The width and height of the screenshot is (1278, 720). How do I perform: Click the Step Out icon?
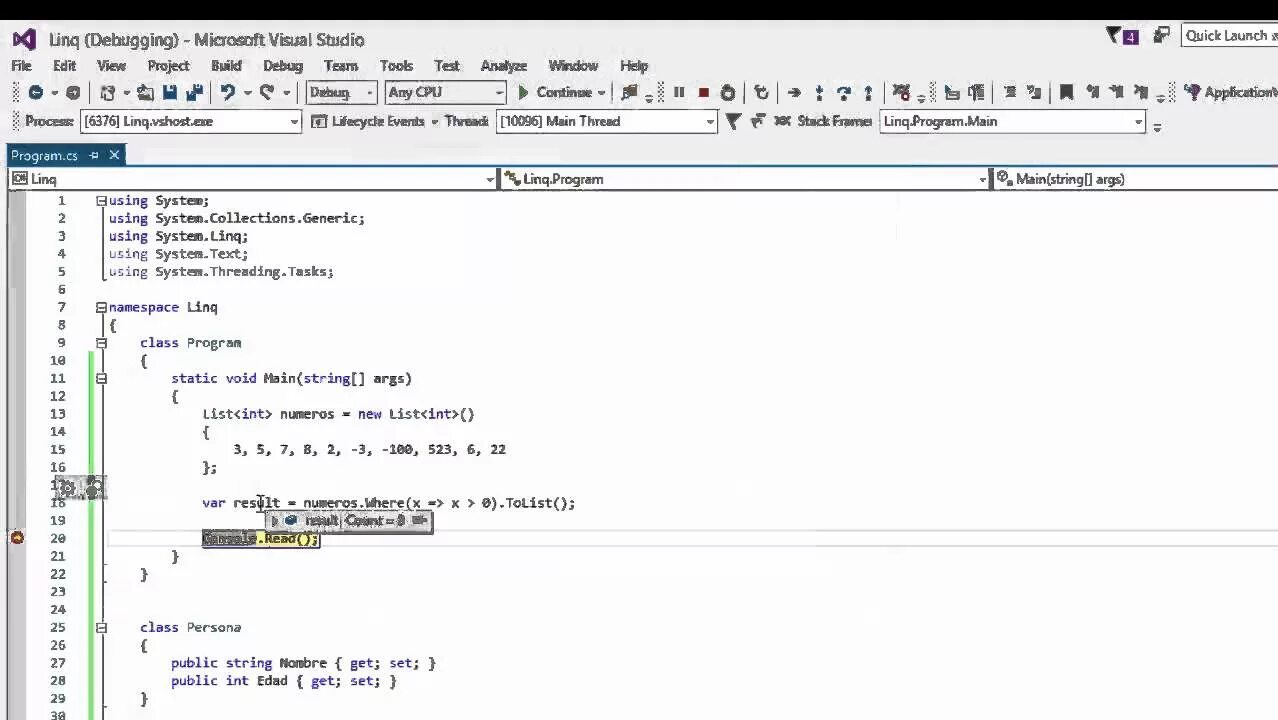(867, 92)
